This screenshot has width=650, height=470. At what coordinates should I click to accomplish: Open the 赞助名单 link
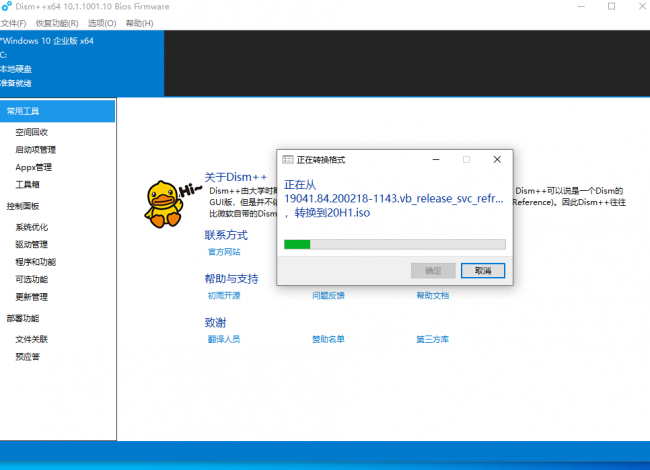click(x=328, y=339)
